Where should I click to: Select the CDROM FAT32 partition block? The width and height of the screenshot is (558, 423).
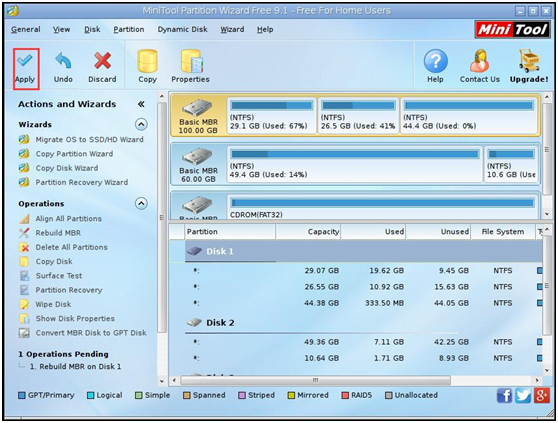click(x=383, y=207)
